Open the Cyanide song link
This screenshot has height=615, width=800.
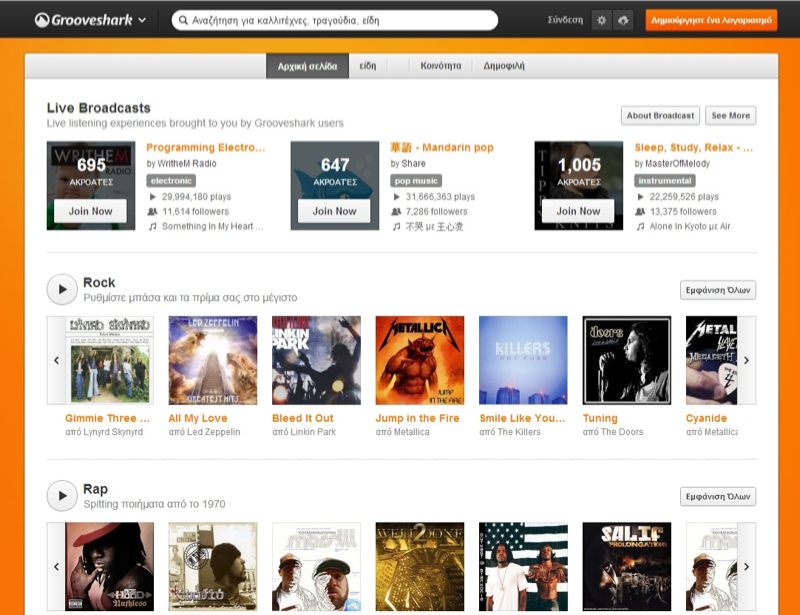point(707,418)
